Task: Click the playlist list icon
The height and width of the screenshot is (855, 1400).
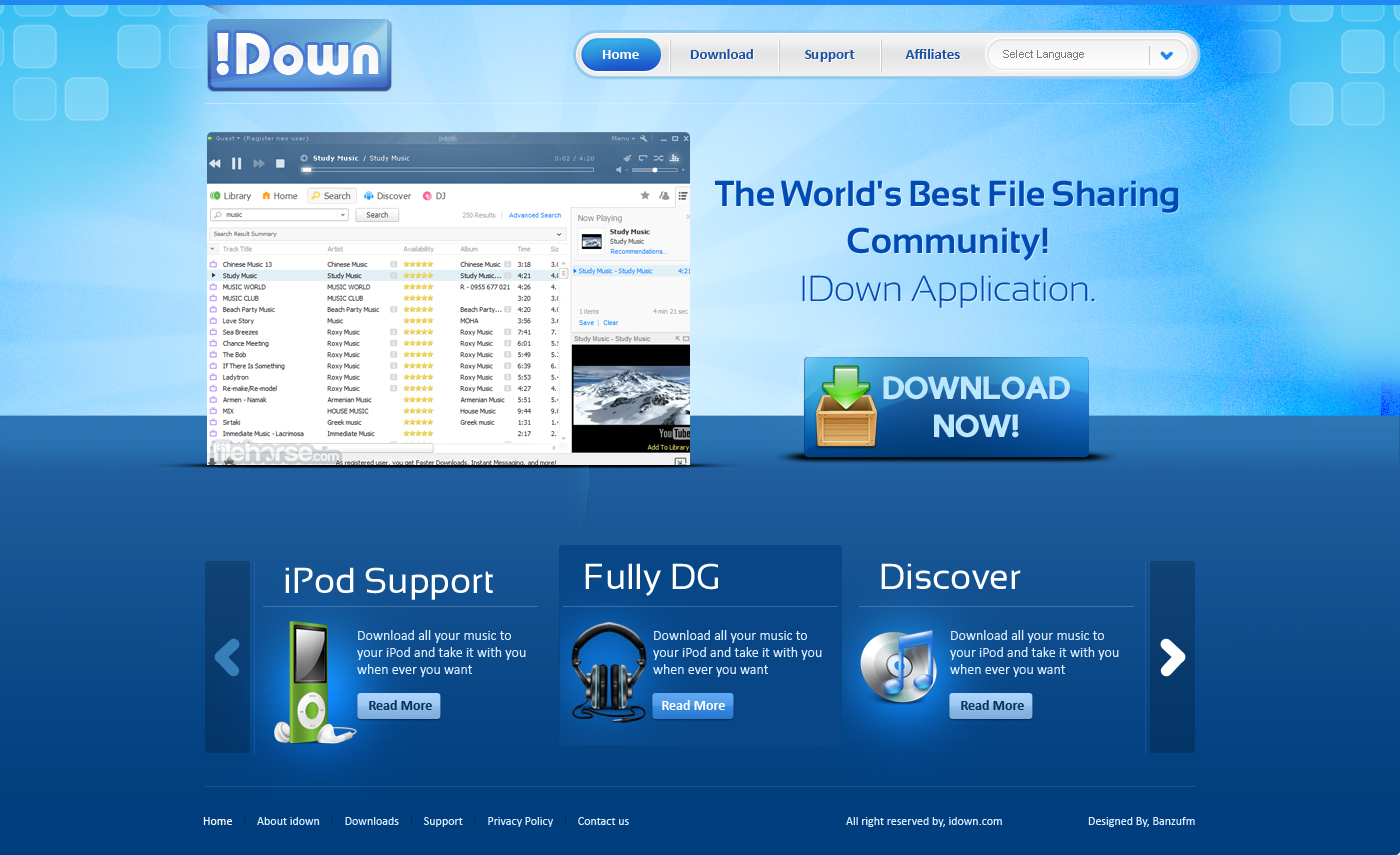Action: pos(683,195)
